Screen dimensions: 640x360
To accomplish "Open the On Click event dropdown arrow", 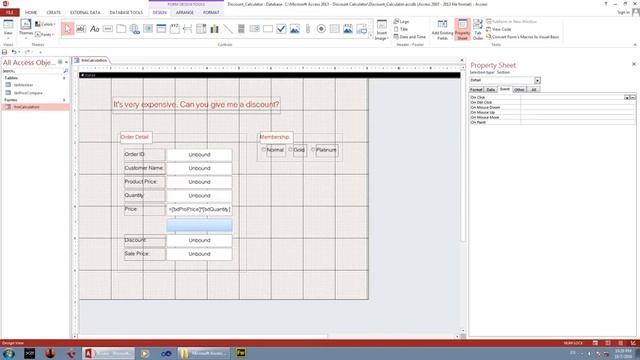I will [627, 98].
